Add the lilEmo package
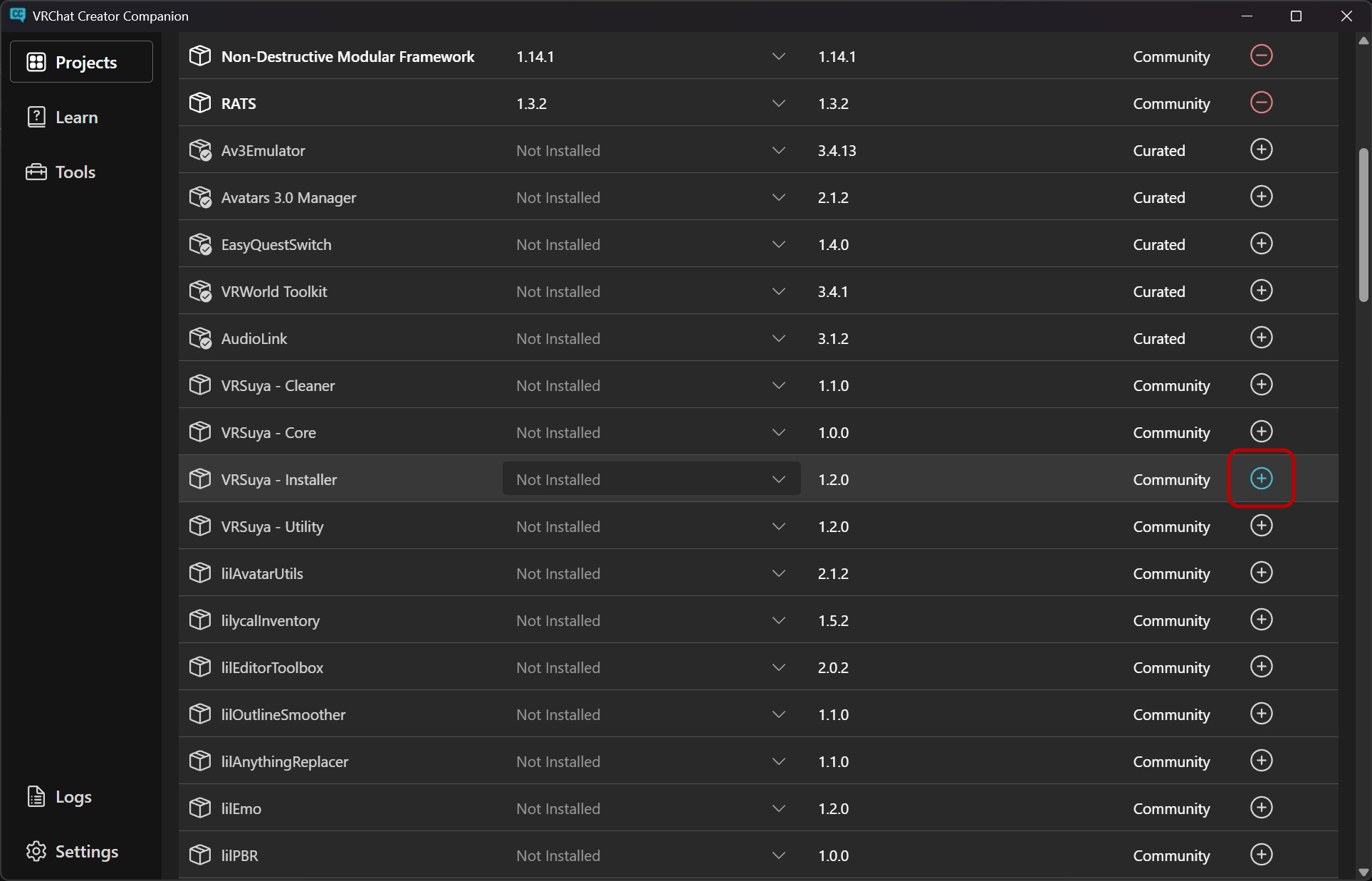 pos(1261,808)
